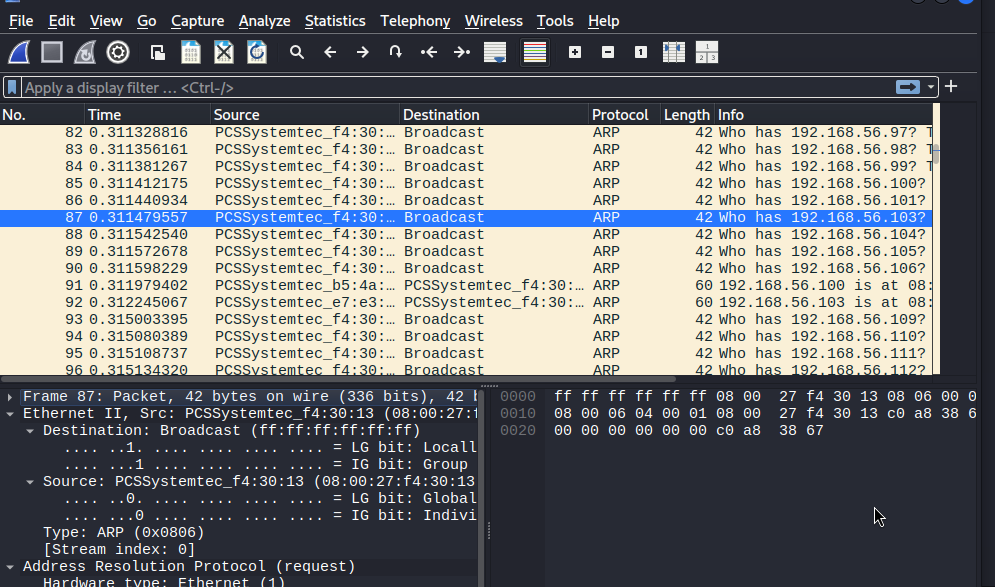This screenshot has height=587, width=995.
Task: Jump to the first packet
Action: click(x=429, y=53)
